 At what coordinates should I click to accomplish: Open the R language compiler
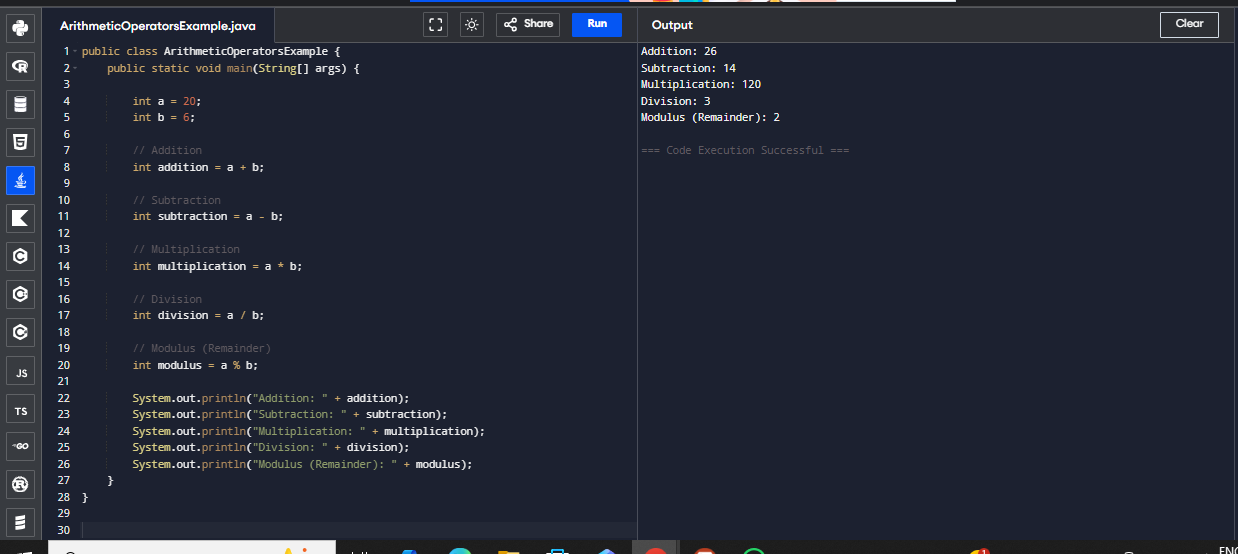pyautogui.click(x=20, y=66)
